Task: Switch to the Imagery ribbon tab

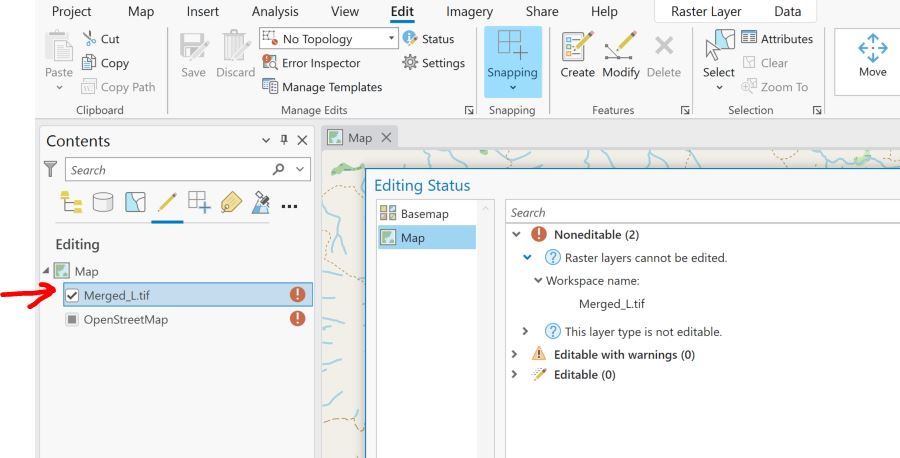Action: [469, 12]
